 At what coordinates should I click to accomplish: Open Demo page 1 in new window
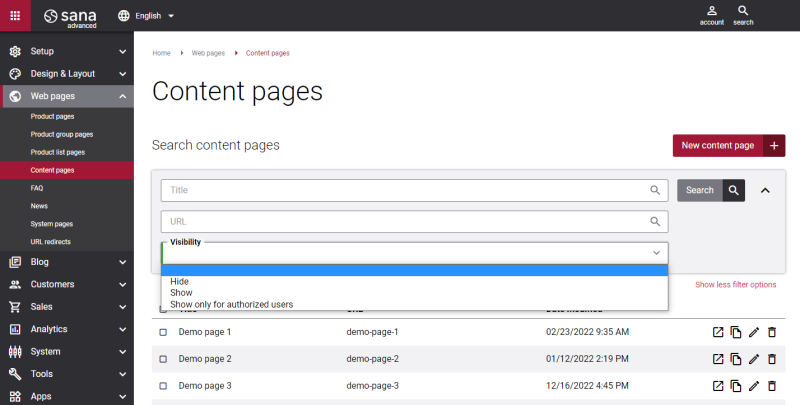pos(718,332)
